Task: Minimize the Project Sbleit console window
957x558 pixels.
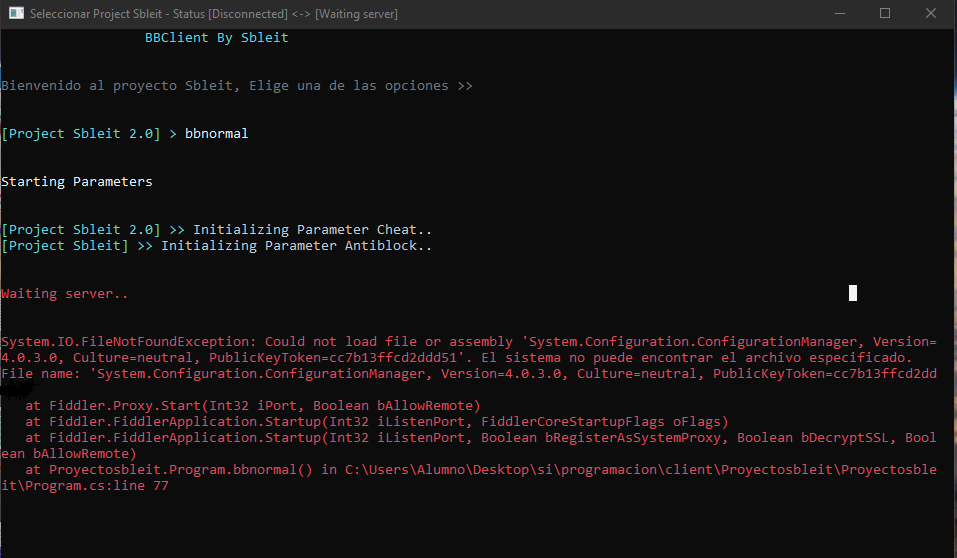Action: click(x=839, y=14)
